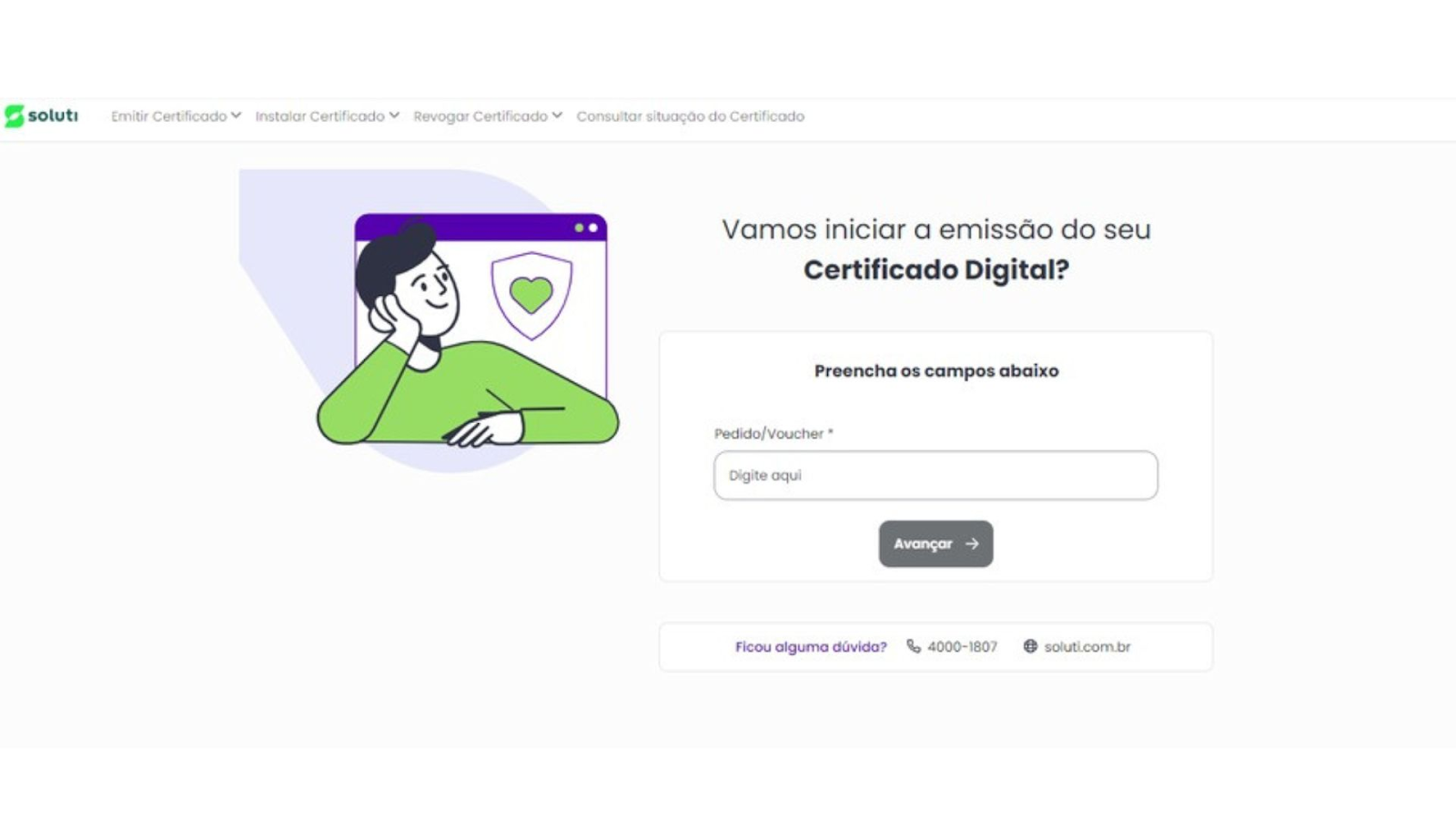
Task: Click the Soluti logo icon
Action: 14,116
